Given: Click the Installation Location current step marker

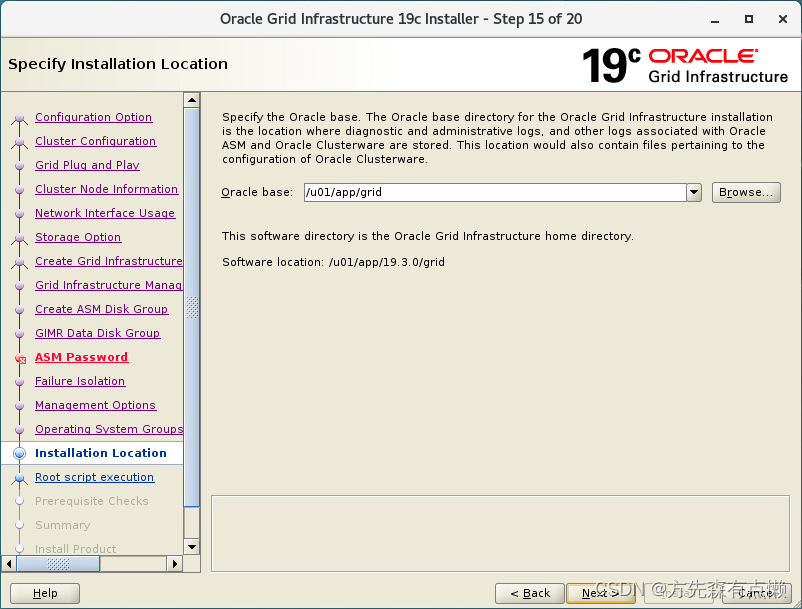Looking at the screenshot, I should pyautogui.click(x=19, y=454).
